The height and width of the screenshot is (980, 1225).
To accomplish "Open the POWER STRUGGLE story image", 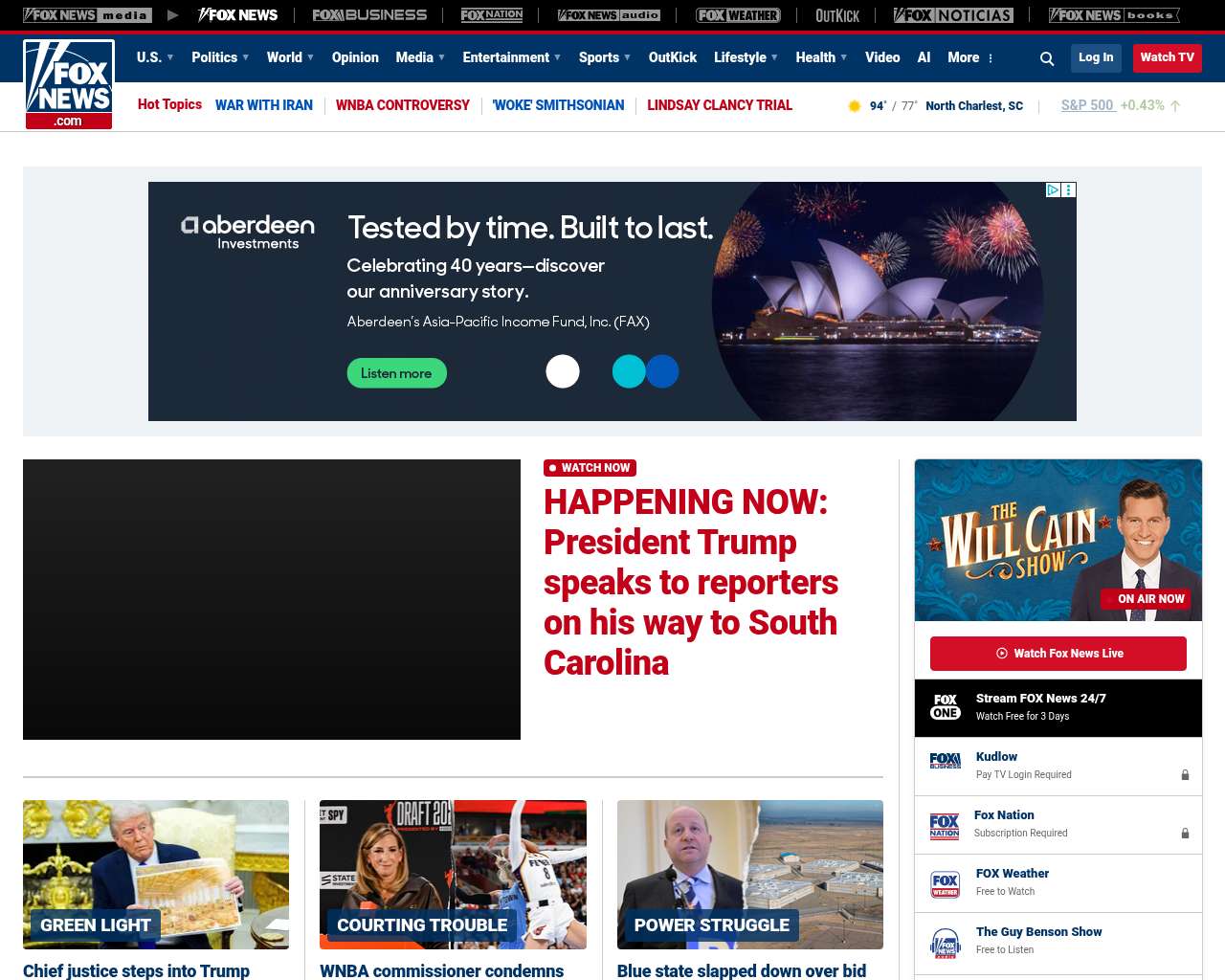I will click(x=750, y=875).
